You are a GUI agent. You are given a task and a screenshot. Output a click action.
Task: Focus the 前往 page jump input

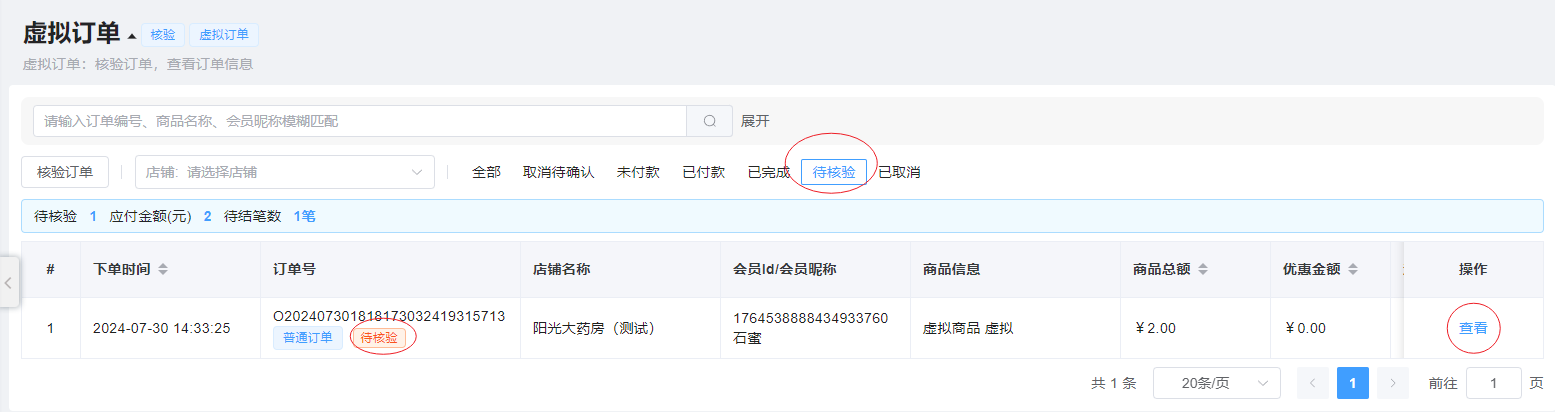click(x=1494, y=383)
